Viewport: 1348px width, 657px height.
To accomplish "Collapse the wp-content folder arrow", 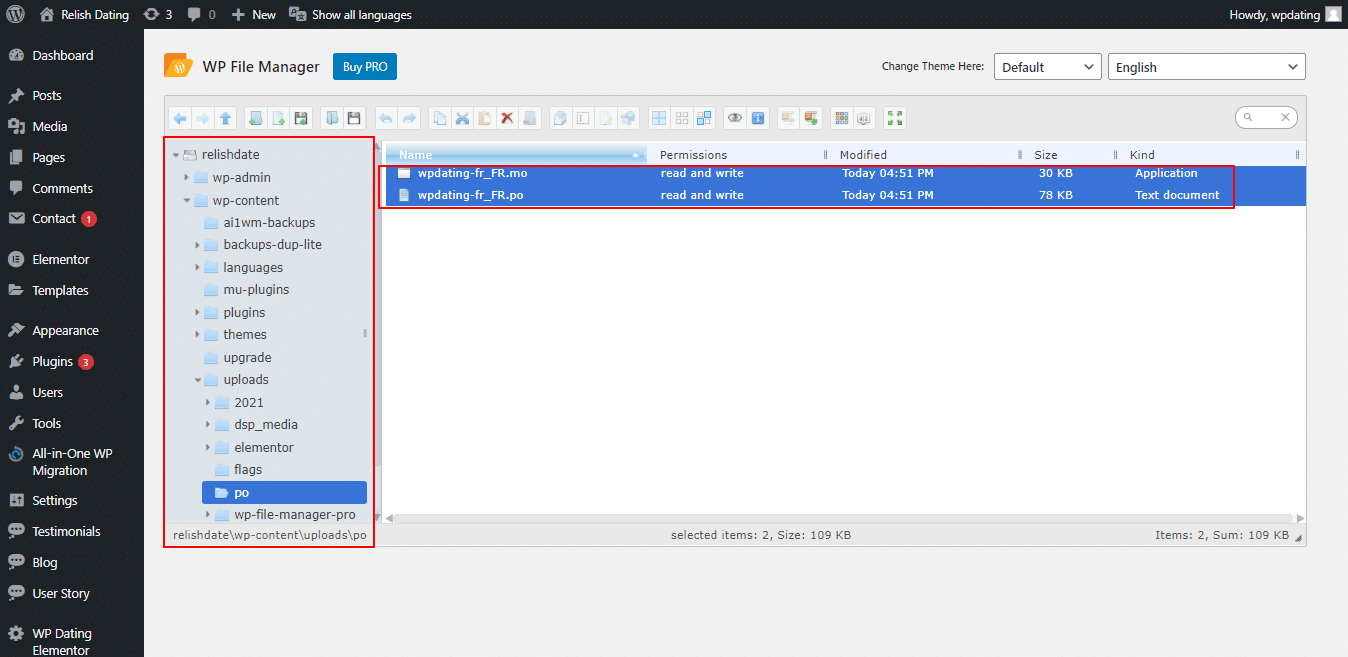I will (x=187, y=201).
